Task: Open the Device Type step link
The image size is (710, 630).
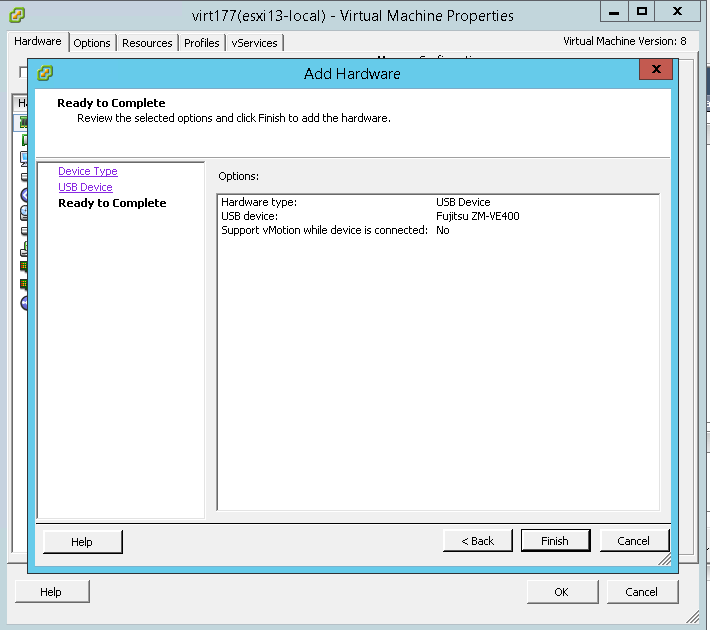Action: click(88, 171)
